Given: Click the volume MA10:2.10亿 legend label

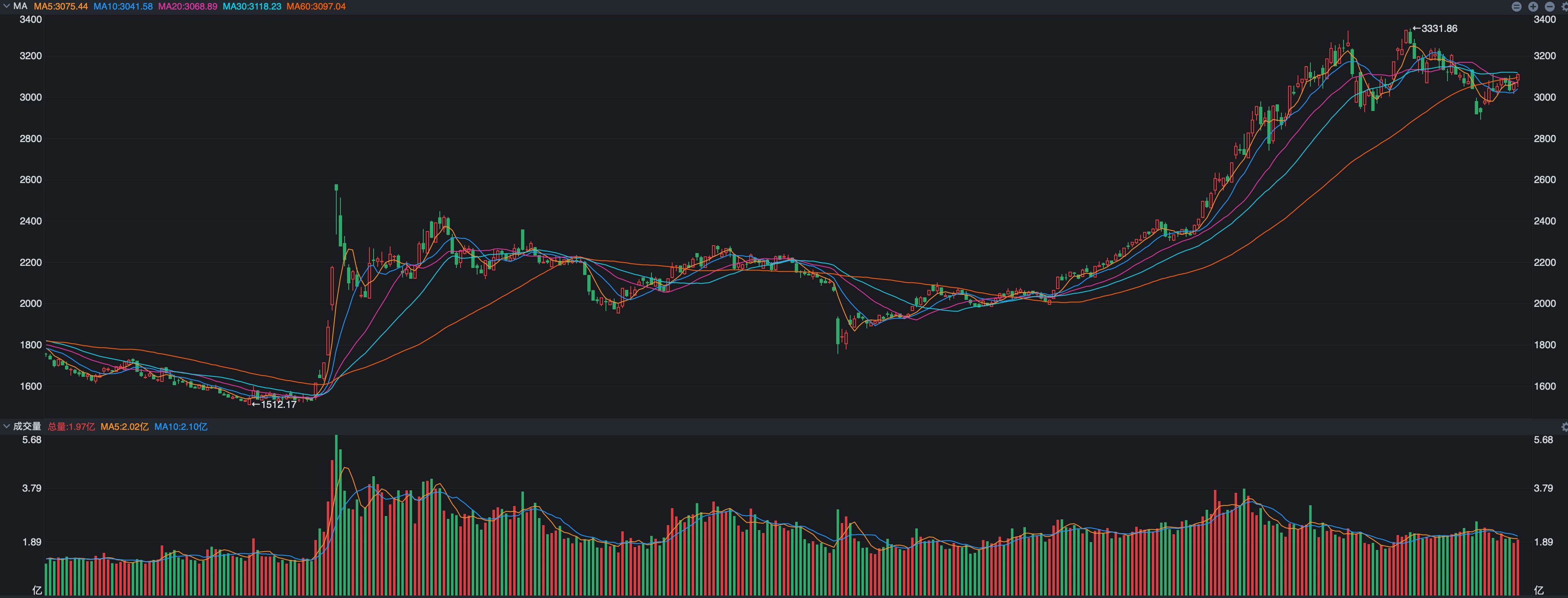Looking at the screenshot, I should (181, 426).
